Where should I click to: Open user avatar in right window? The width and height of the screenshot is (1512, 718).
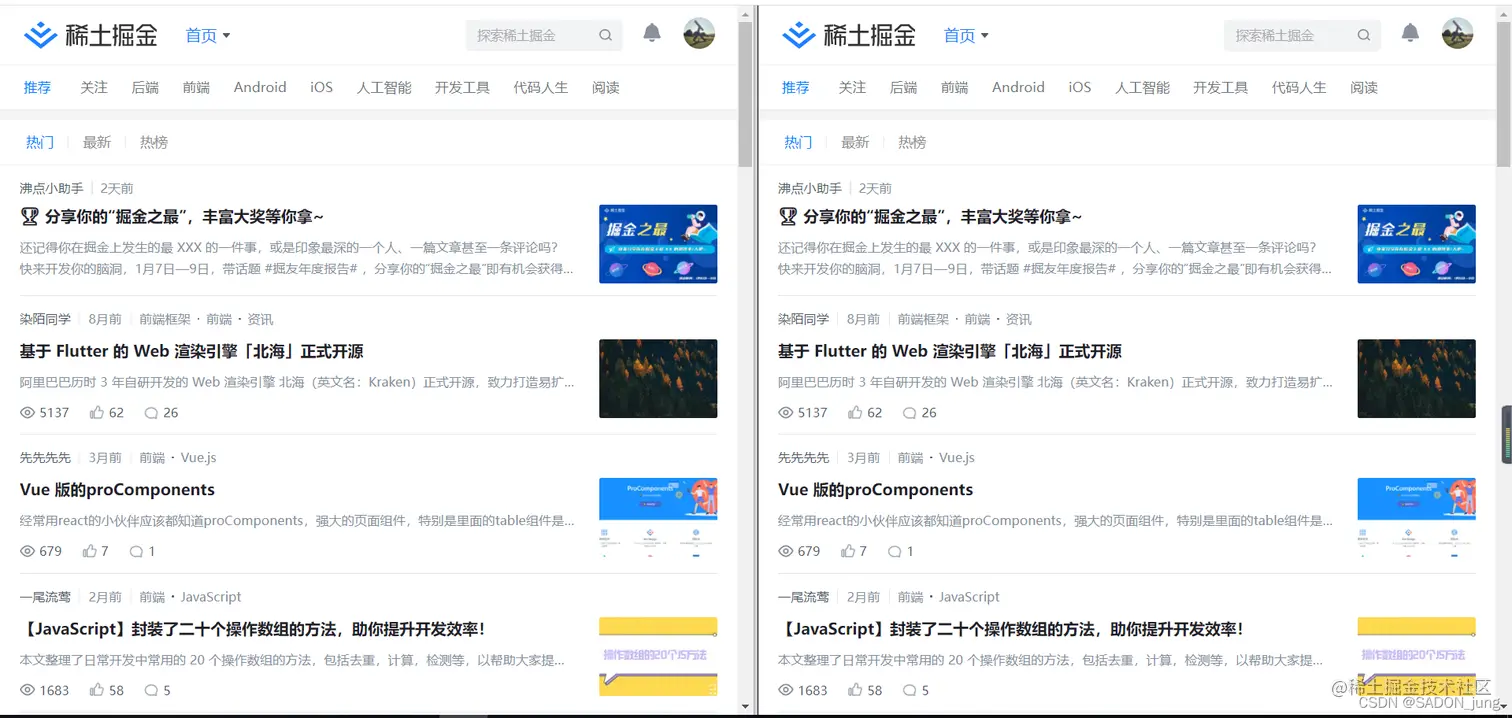coord(1457,34)
